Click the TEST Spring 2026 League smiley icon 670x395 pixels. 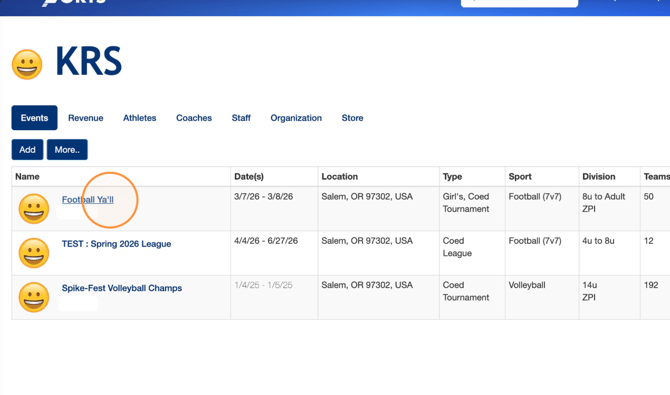coord(34,253)
